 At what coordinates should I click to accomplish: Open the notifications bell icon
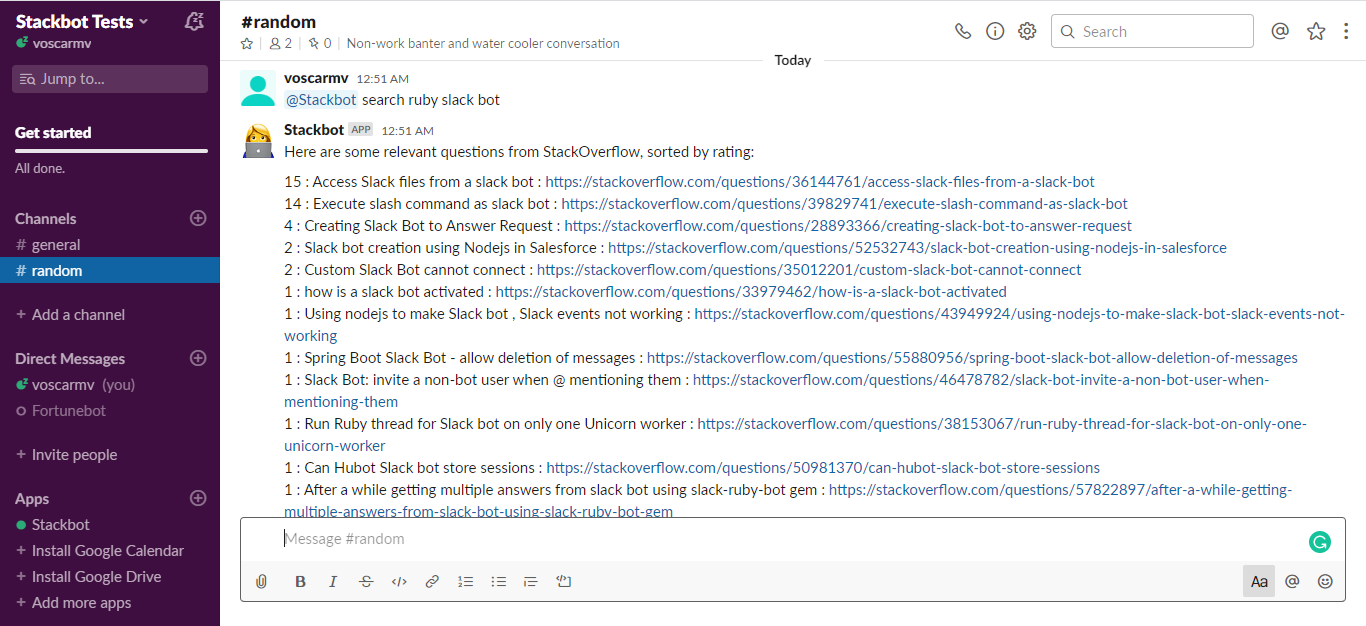point(195,21)
